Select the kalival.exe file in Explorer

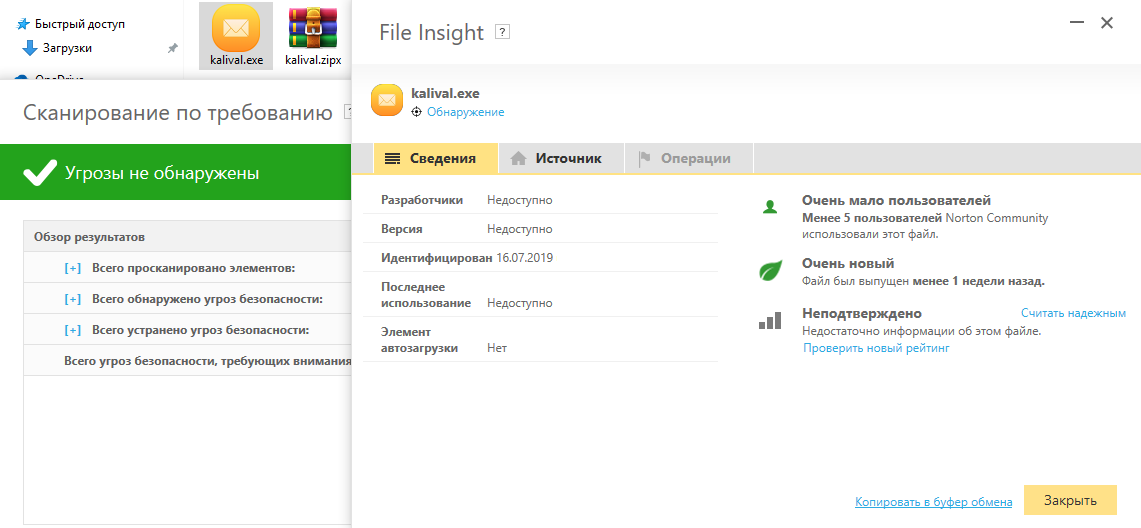(x=236, y=36)
